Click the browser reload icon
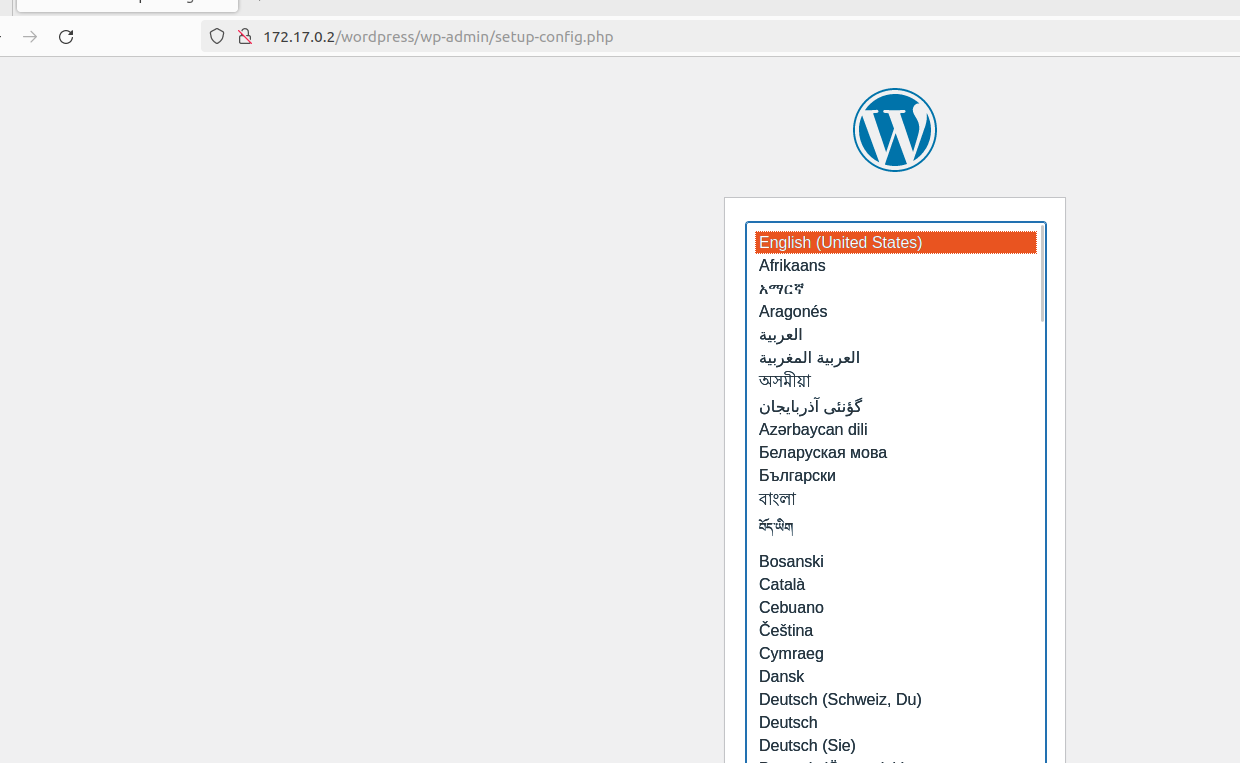 [66, 37]
